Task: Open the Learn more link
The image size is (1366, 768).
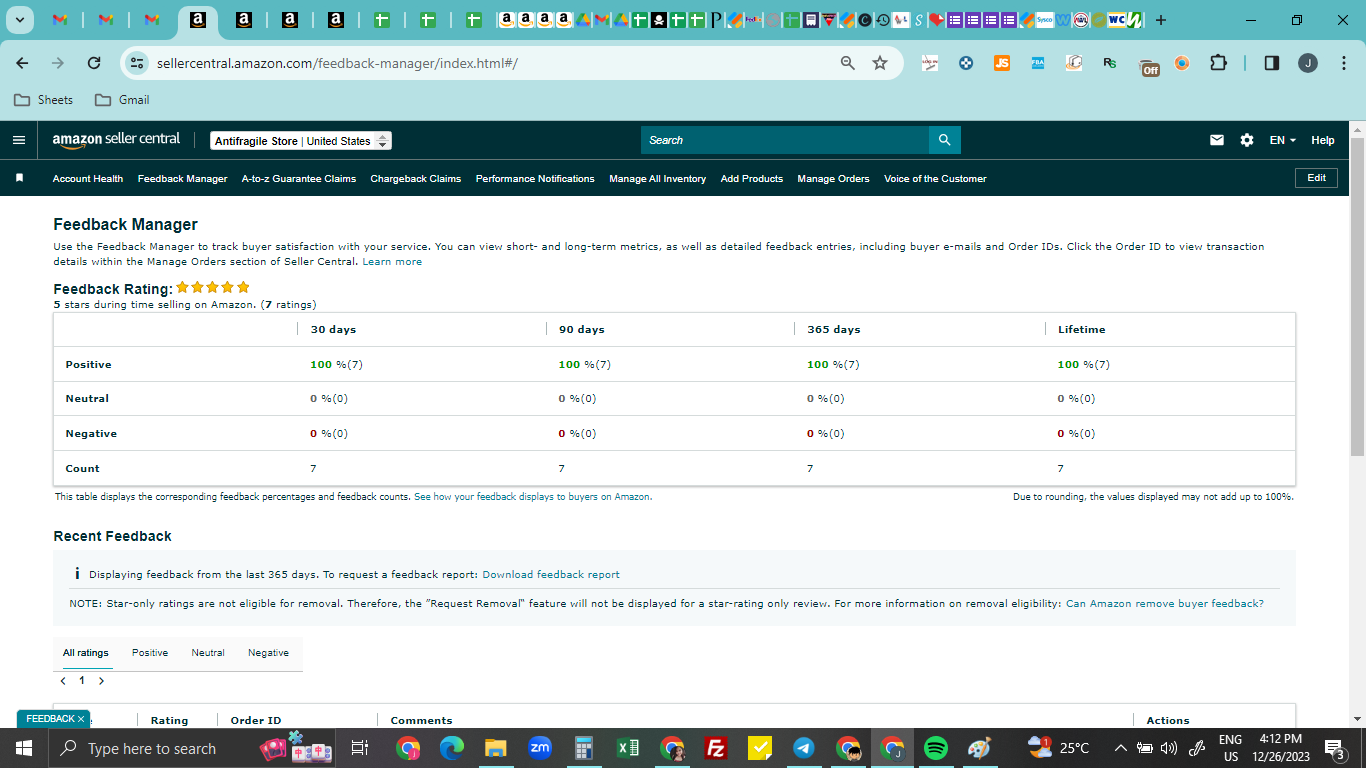Action: [392, 261]
